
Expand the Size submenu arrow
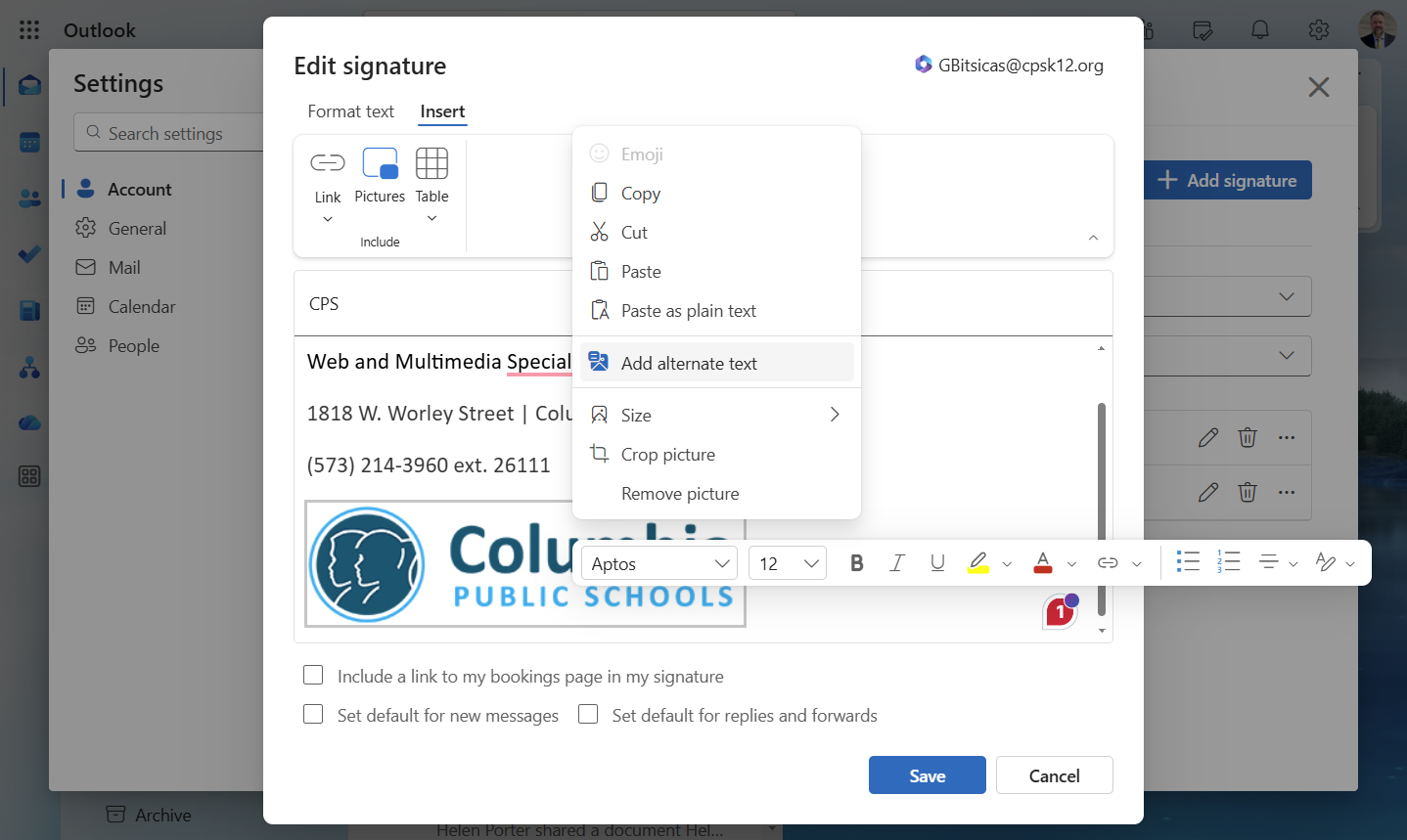[835, 415]
